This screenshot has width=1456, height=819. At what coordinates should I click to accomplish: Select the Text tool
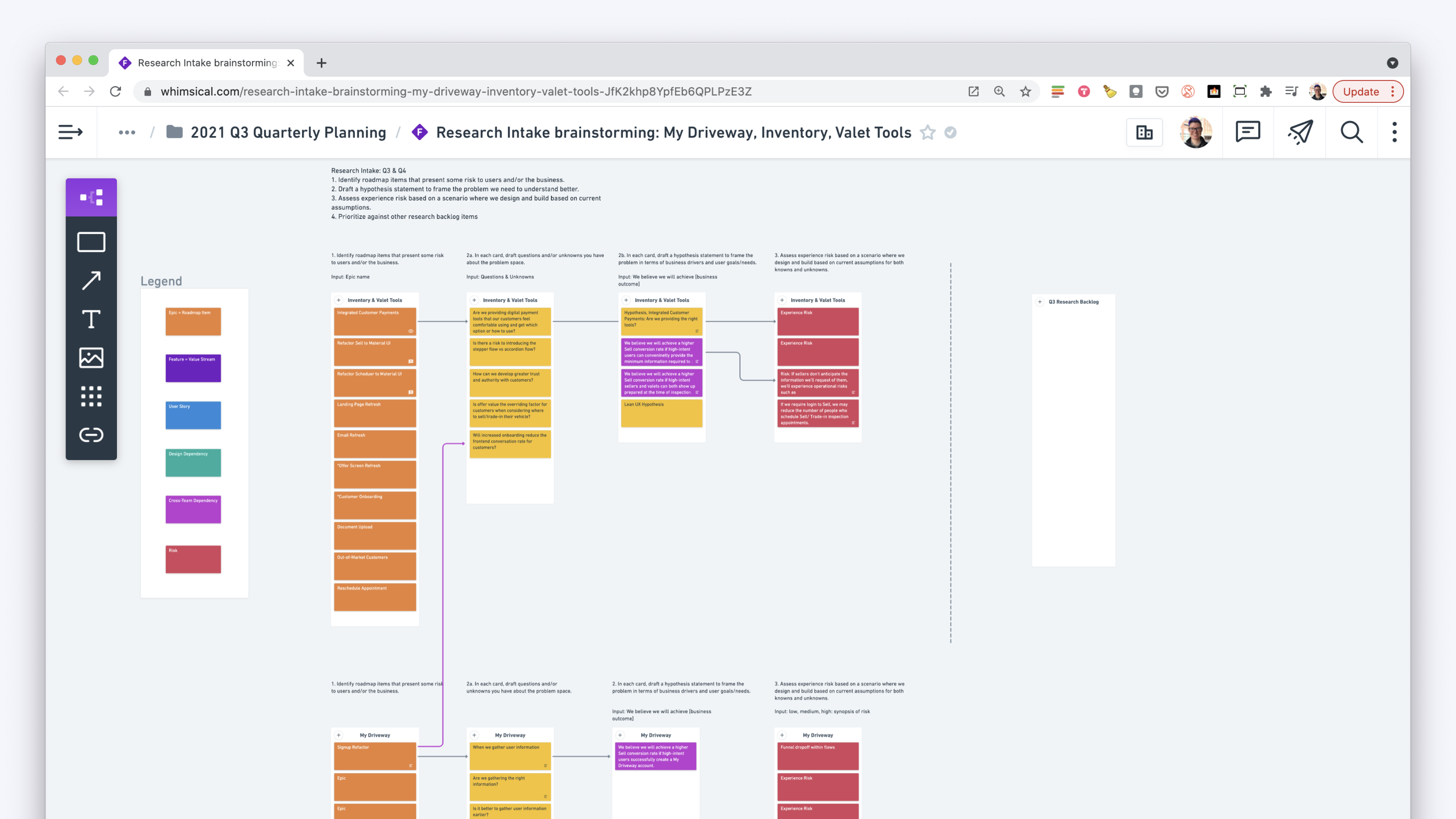point(91,319)
